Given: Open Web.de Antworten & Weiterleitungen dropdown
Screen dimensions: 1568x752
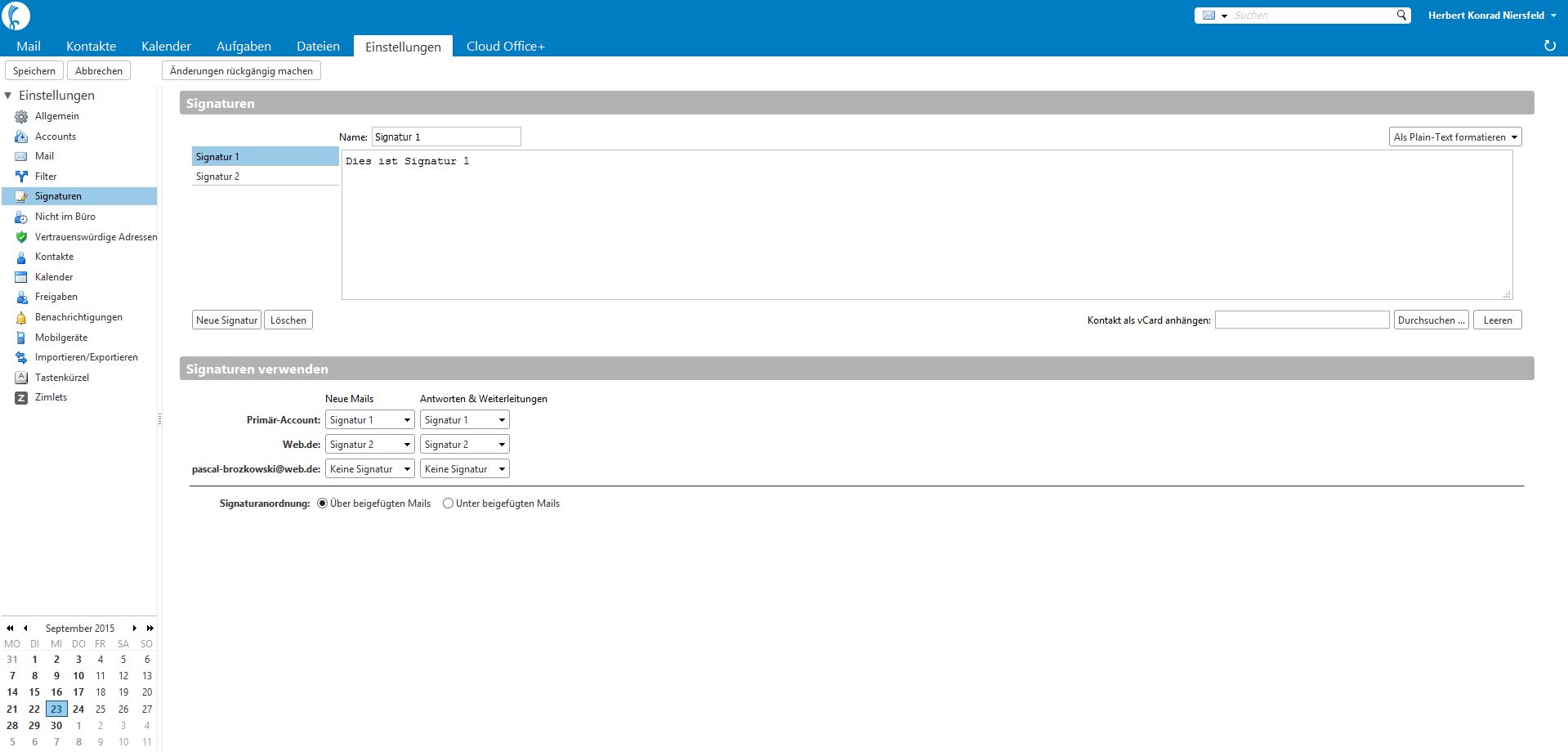Looking at the screenshot, I should tap(465, 445).
